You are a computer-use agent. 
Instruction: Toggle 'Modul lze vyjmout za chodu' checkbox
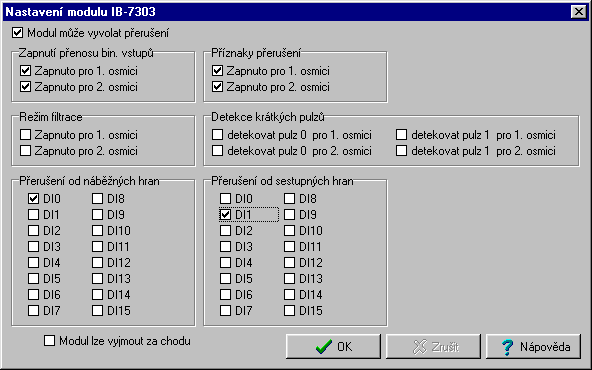coord(49,341)
